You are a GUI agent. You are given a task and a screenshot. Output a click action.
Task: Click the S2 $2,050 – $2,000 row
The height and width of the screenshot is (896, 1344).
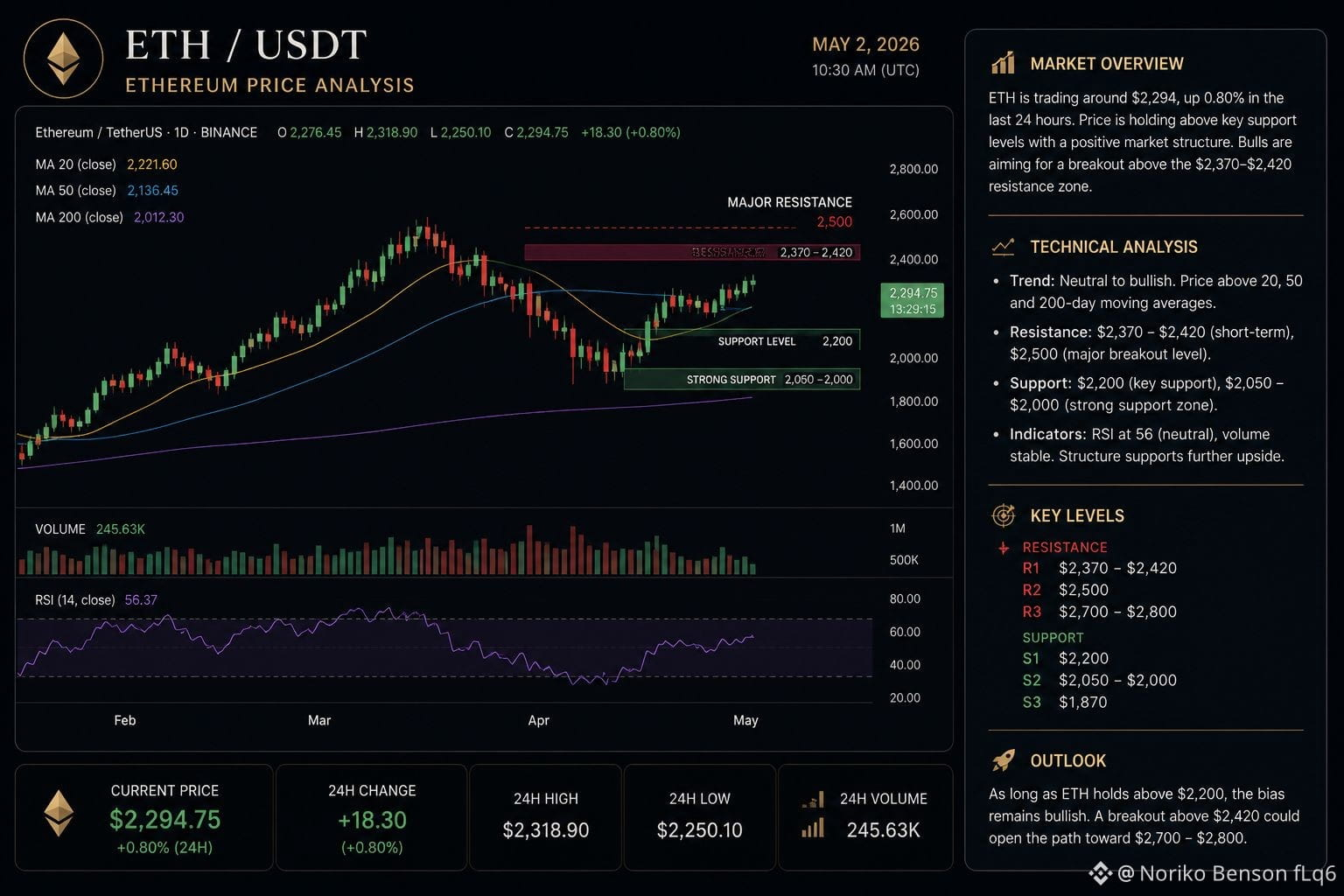[1100, 680]
